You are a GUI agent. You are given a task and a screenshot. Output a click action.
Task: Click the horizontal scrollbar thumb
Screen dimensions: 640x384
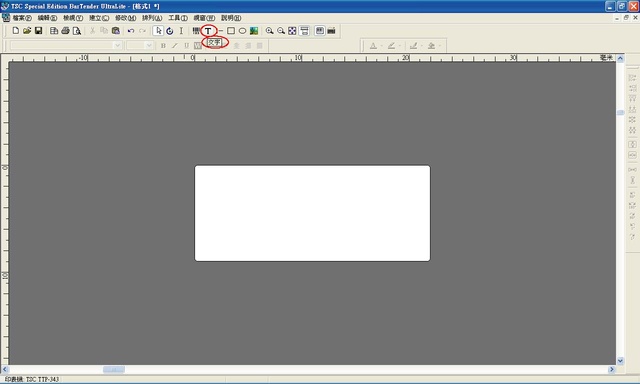114,369
